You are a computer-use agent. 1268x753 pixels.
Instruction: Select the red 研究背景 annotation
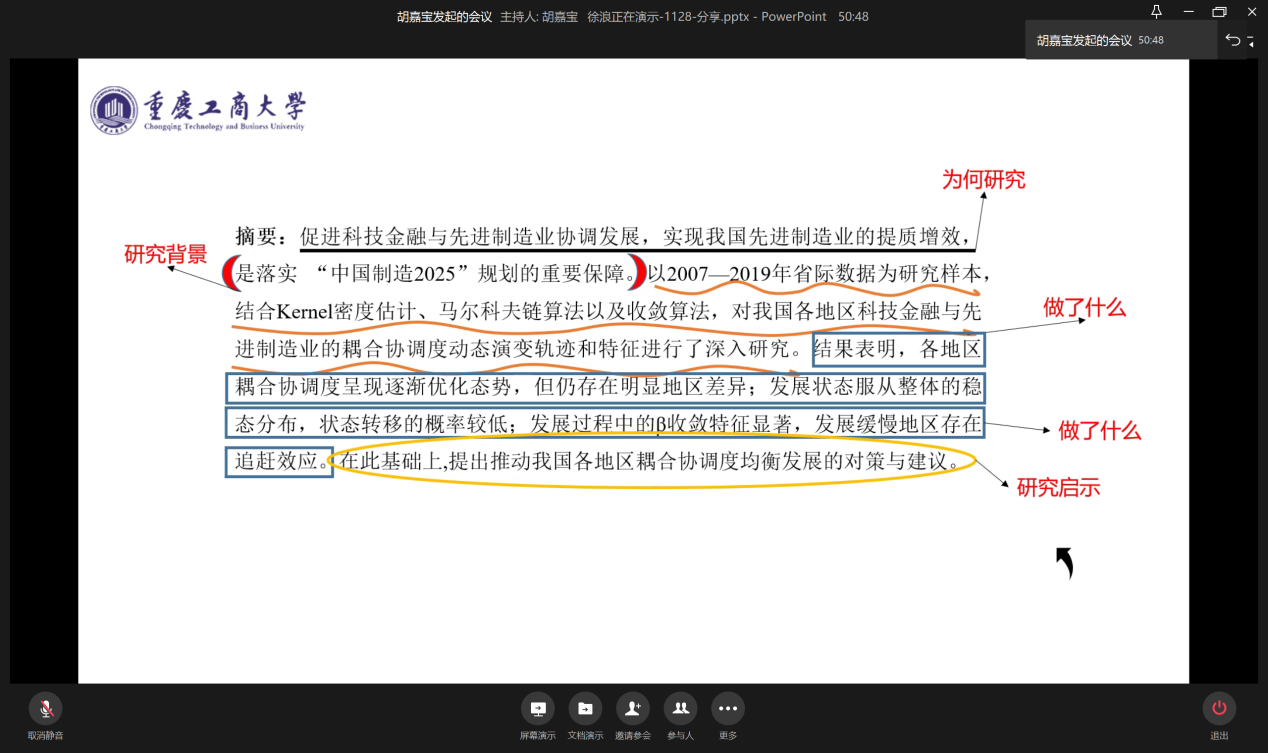165,254
